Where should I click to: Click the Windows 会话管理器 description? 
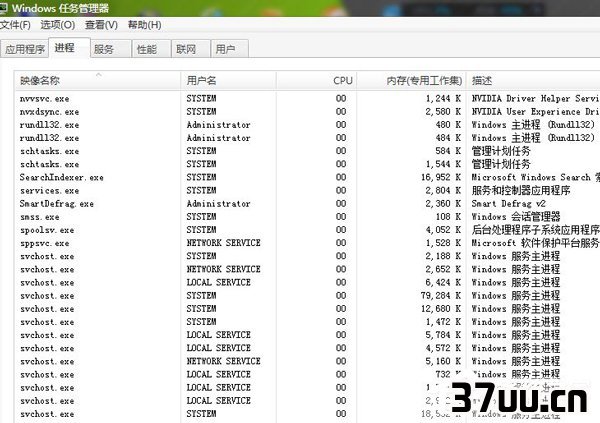pos(516,217)
